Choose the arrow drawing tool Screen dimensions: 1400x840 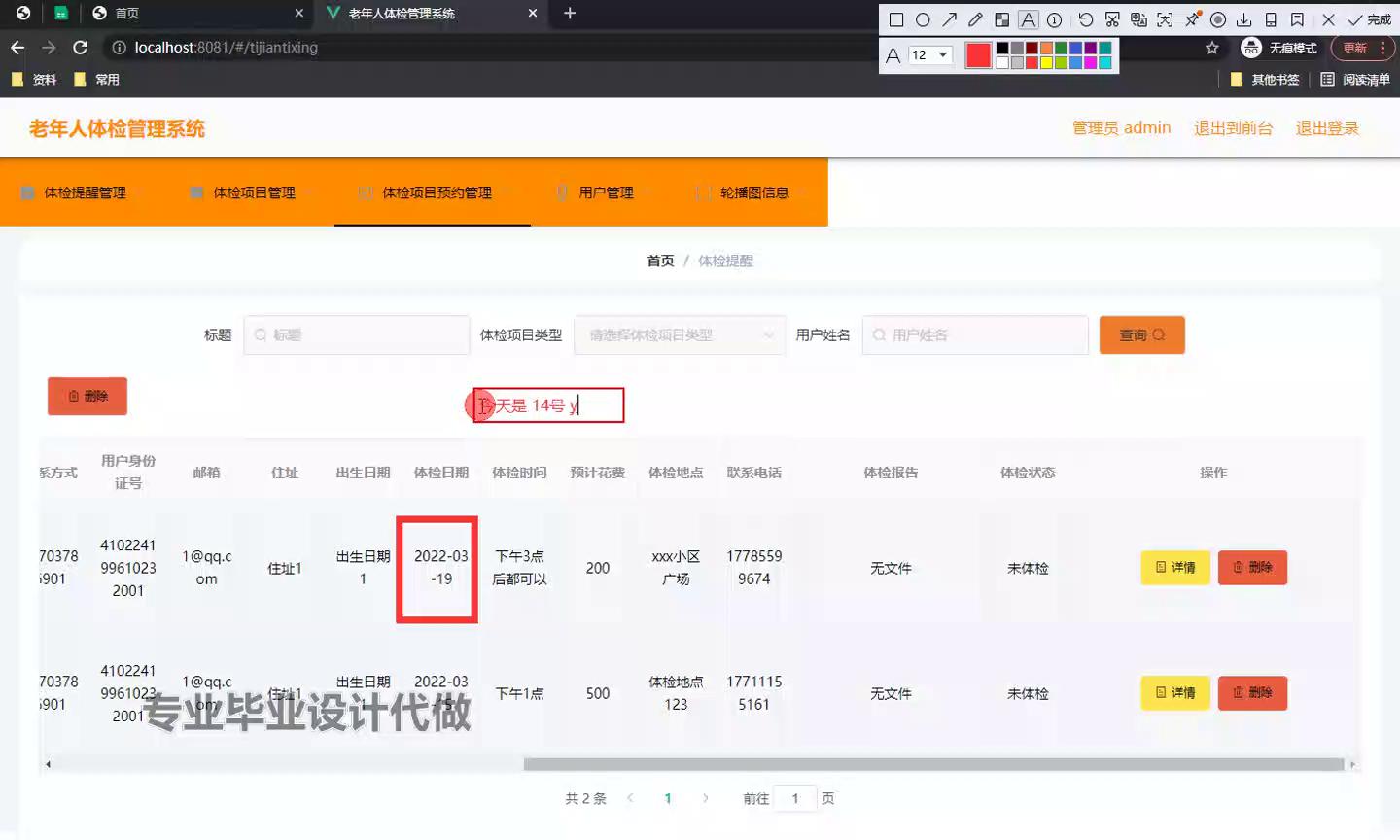pyautogui.click(x=949, y=19)
